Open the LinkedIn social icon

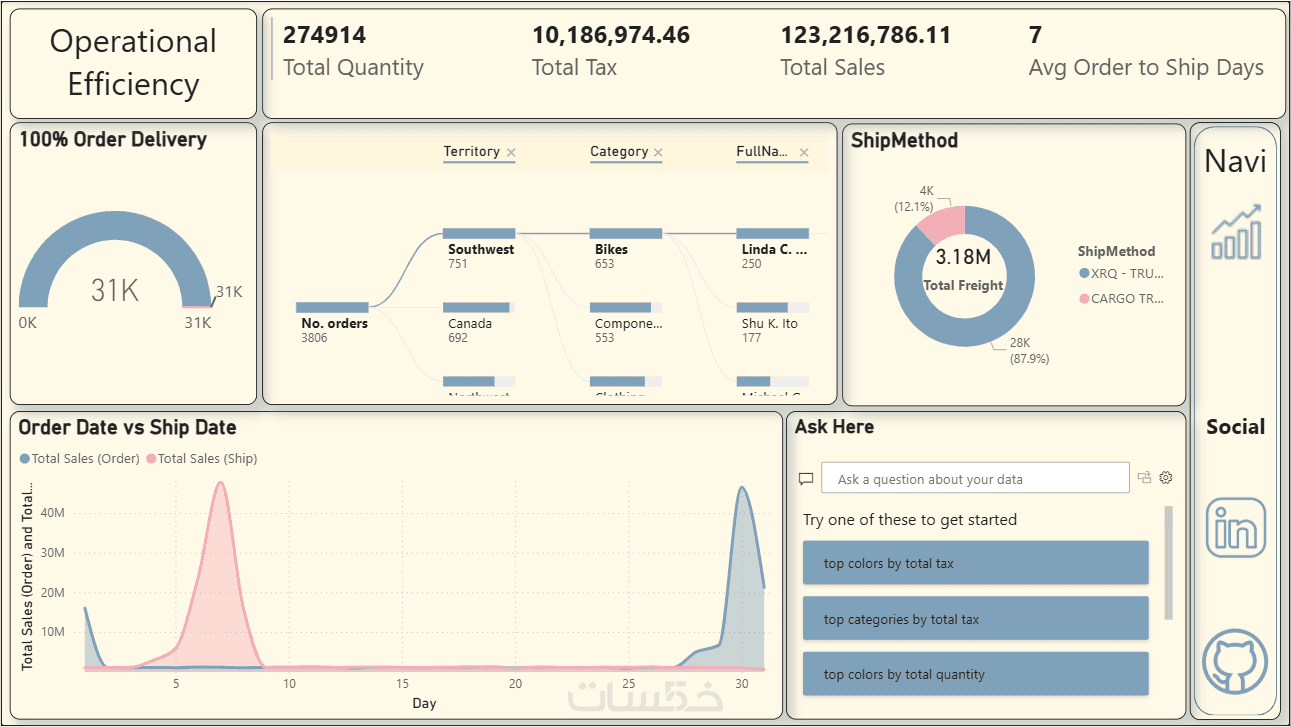(x=1236, y=527)
